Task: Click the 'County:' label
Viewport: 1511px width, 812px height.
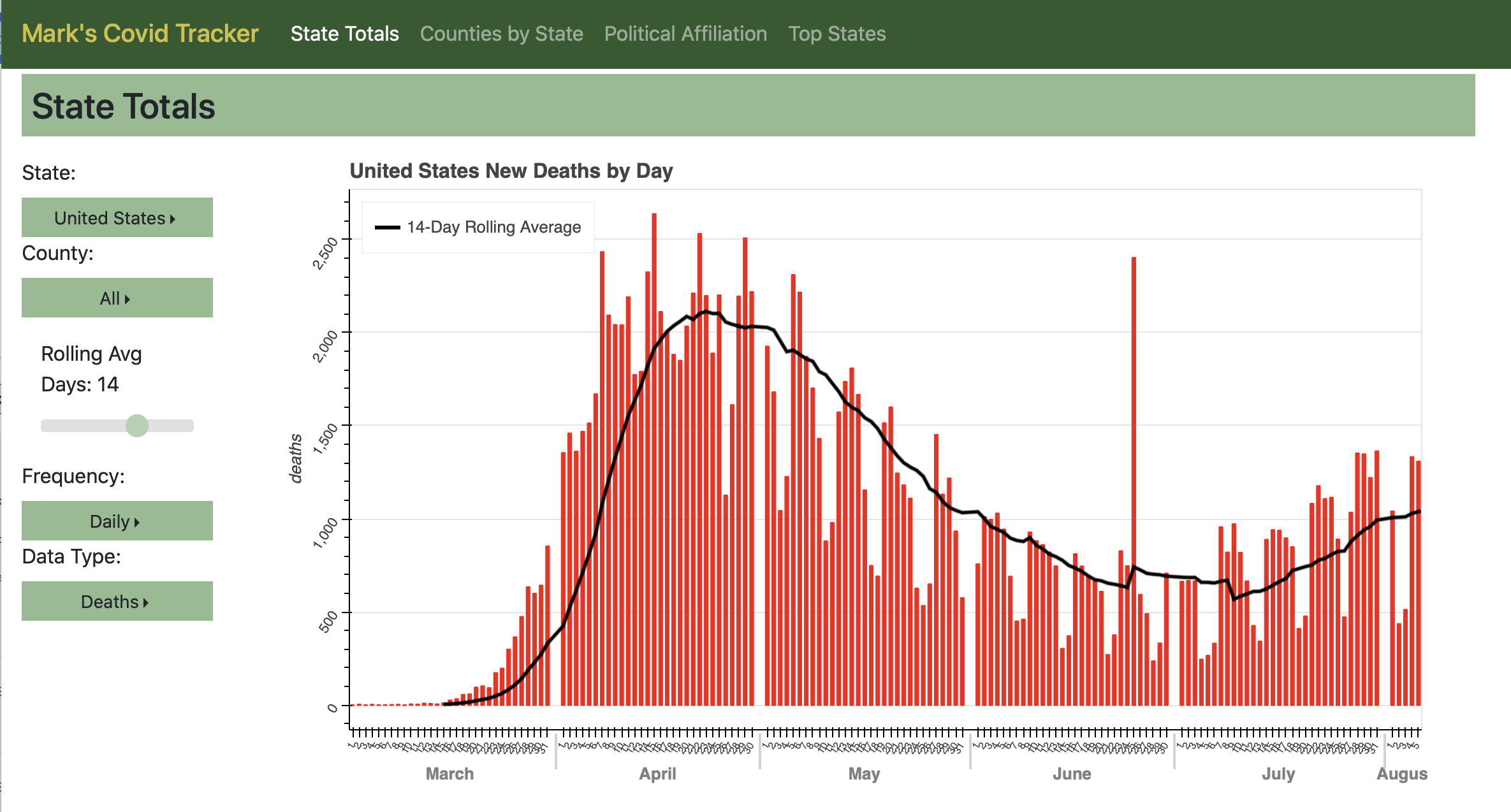Action: click(57, 253)
